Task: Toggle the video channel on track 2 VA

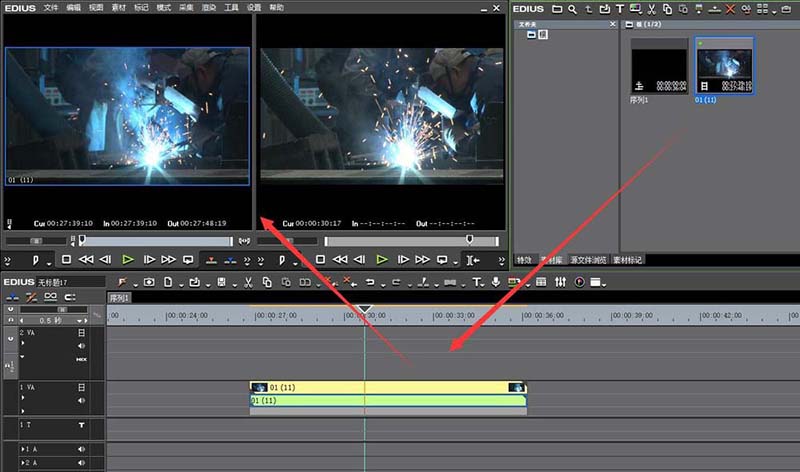Action: click(82, 332)
